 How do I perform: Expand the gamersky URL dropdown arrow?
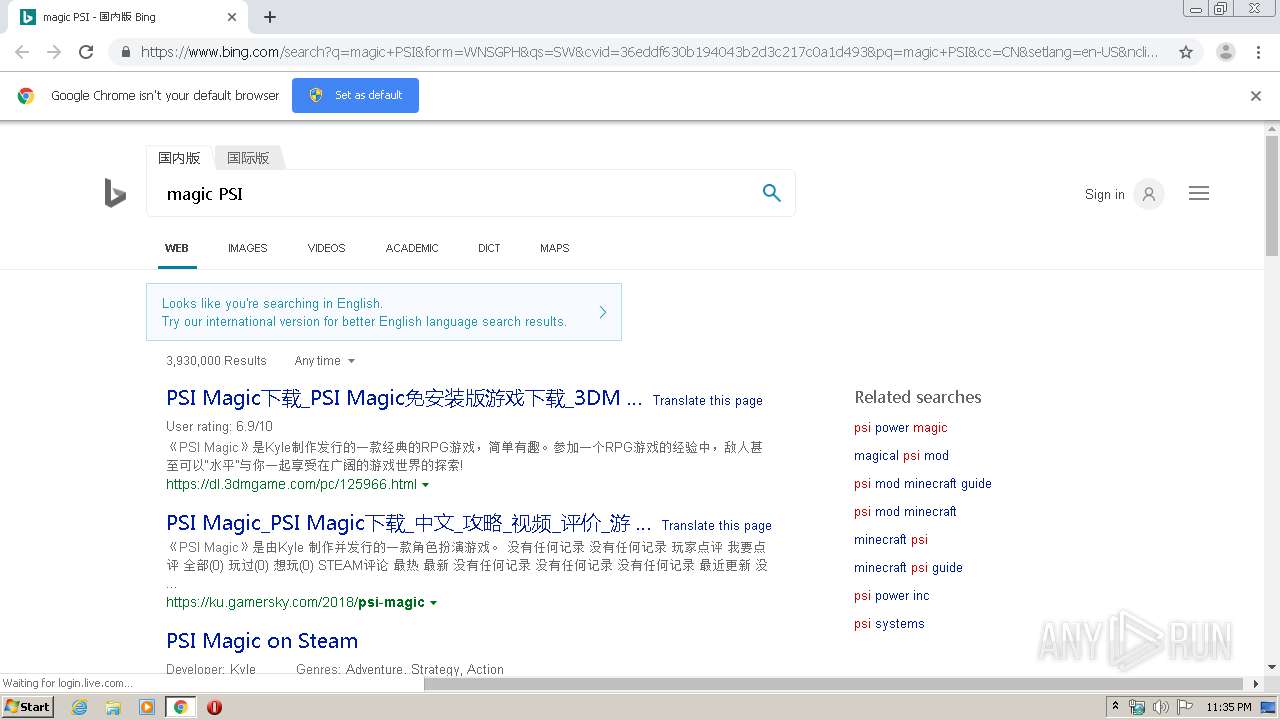(433, 603)
